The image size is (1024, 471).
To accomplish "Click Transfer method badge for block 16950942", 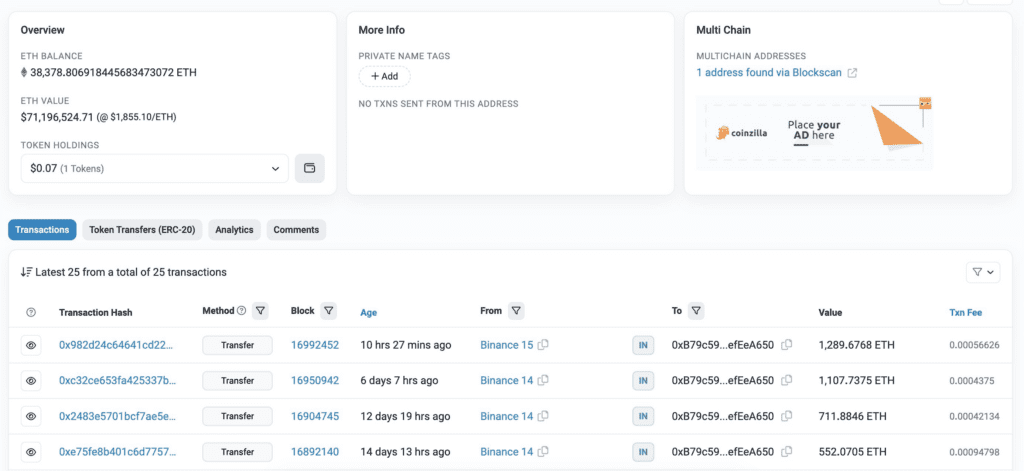I will [x=237, y=380].
